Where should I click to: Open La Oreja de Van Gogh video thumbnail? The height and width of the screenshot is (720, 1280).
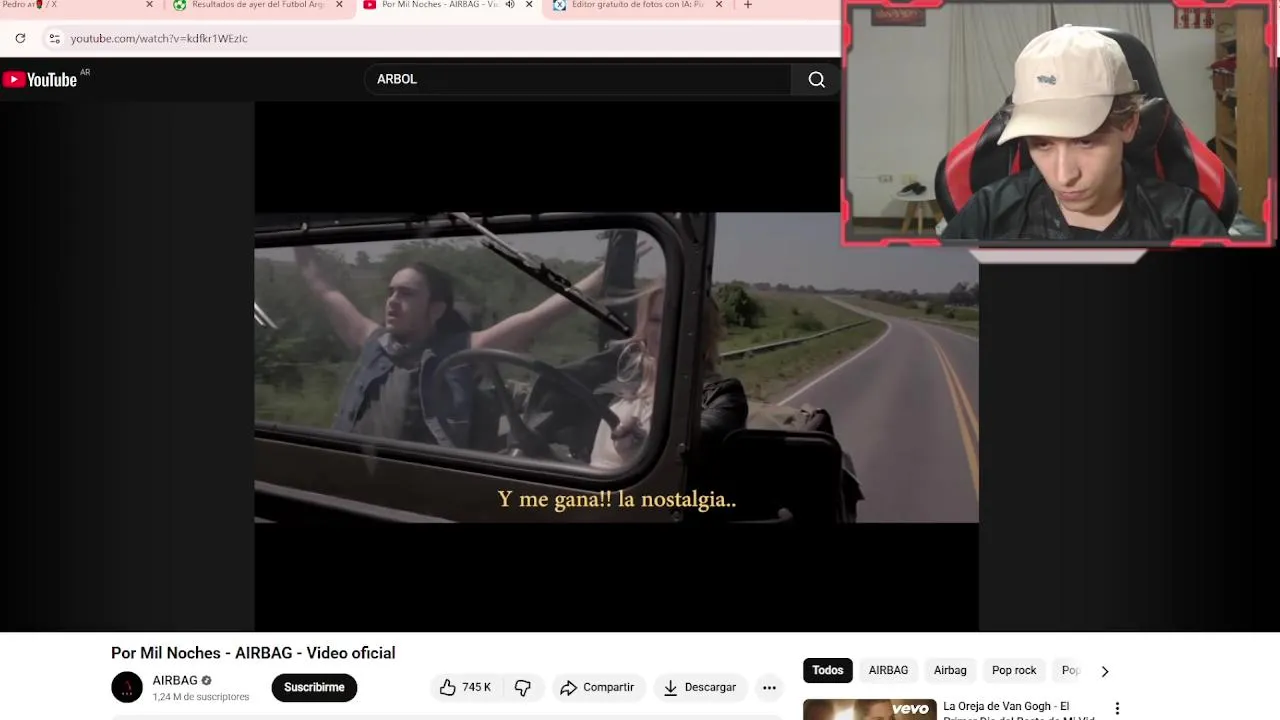click(x=870, y=709)
